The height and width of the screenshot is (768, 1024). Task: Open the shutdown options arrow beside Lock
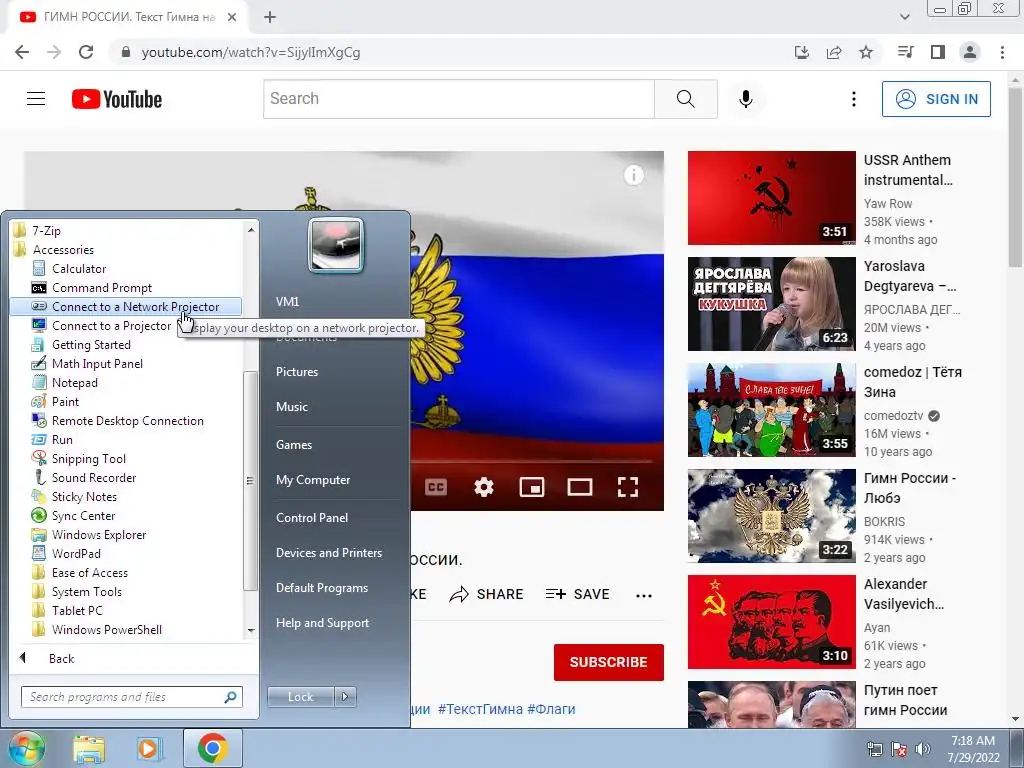coord(345,697)
